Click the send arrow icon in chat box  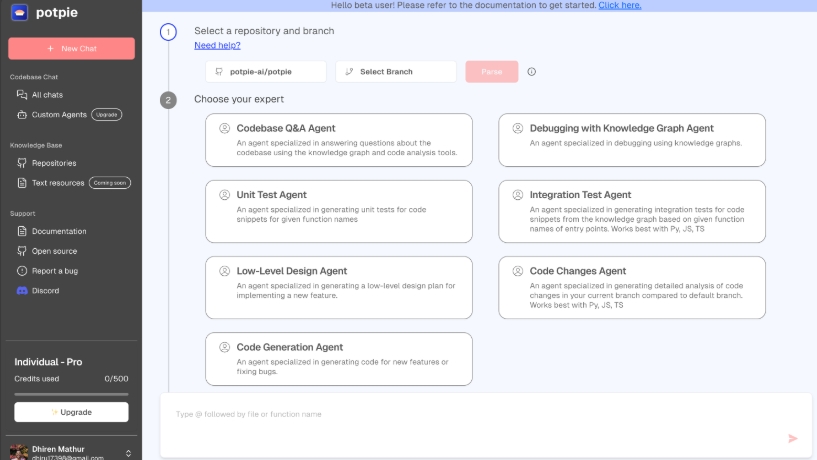[x=793, y=438]
